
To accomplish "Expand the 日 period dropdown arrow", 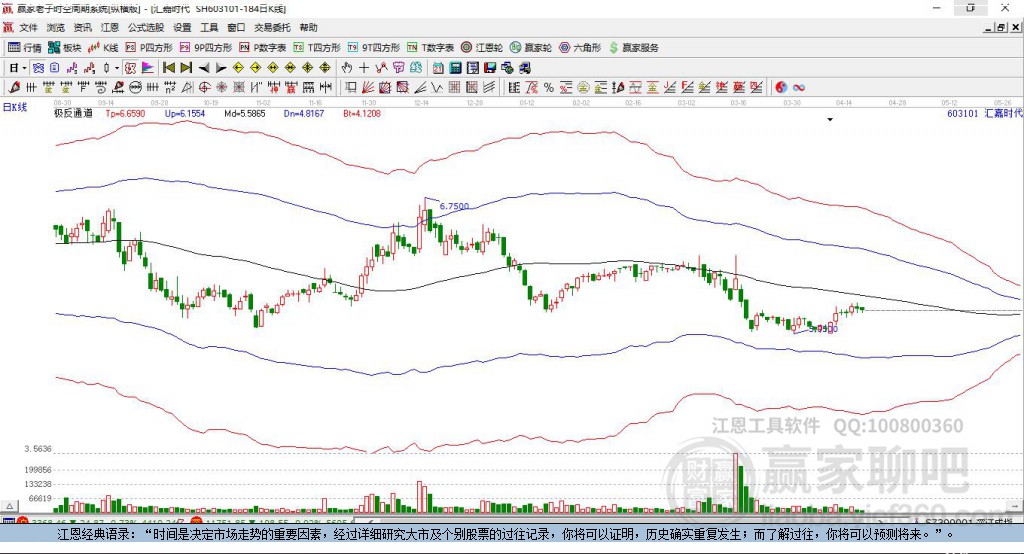I will tap(24, 68).
